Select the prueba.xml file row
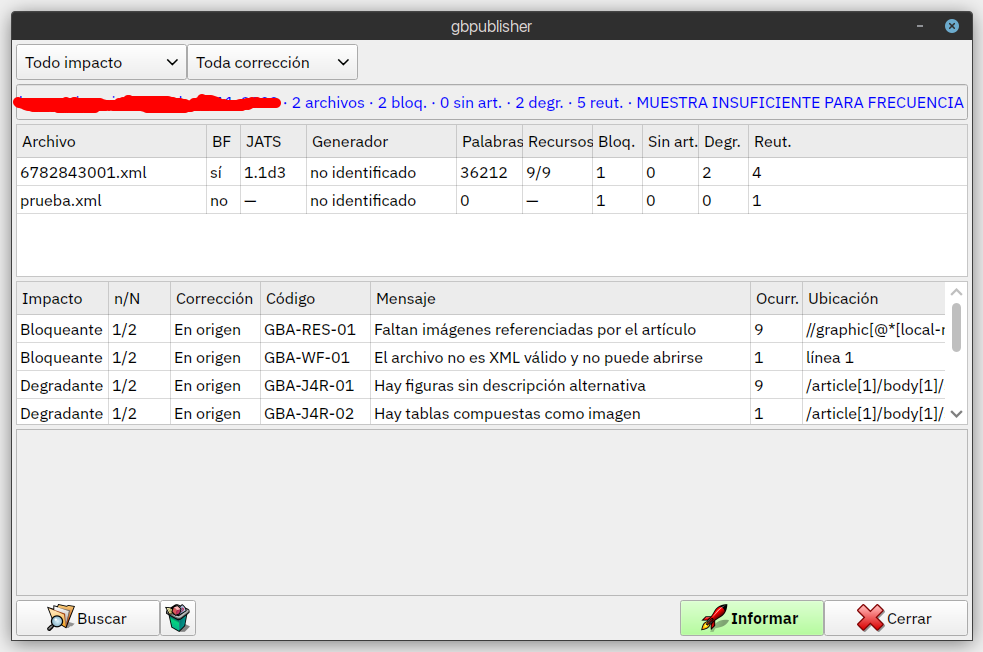This screenshot has height=652, width=983. (x=492, y=201)
